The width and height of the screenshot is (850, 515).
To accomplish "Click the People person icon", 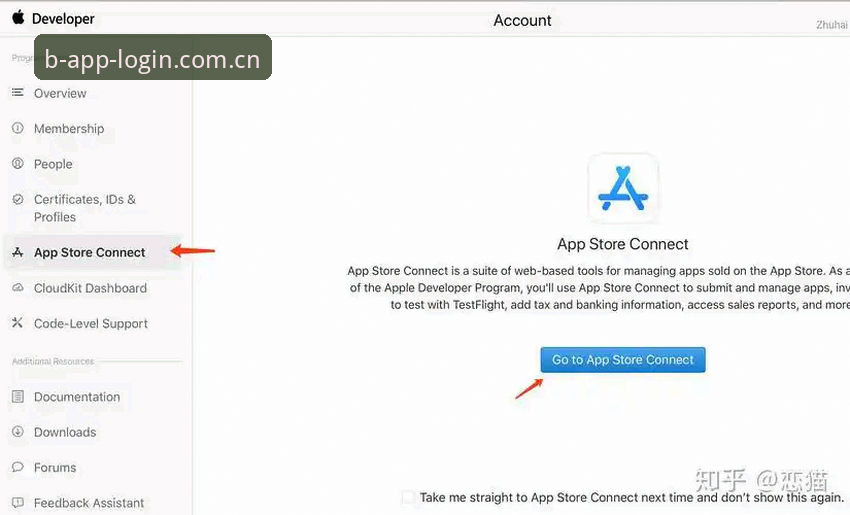I will click(x=18, y=163).
